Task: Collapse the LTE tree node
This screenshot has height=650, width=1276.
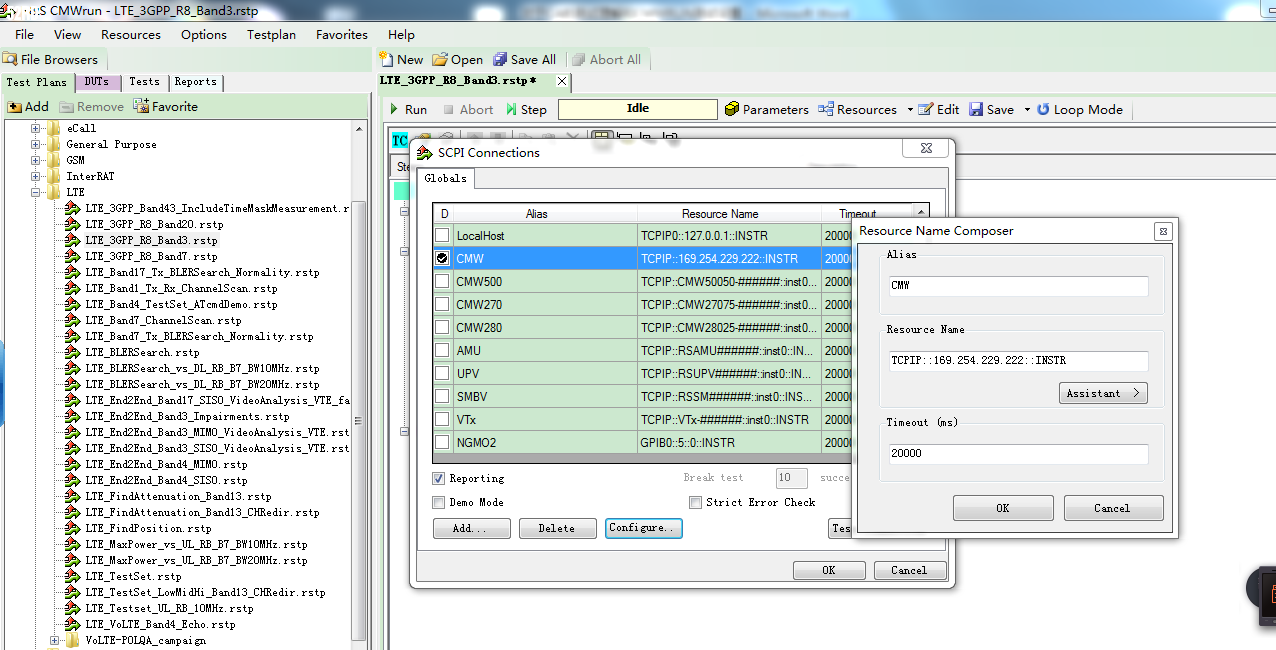Action: (x=36, y=192)
